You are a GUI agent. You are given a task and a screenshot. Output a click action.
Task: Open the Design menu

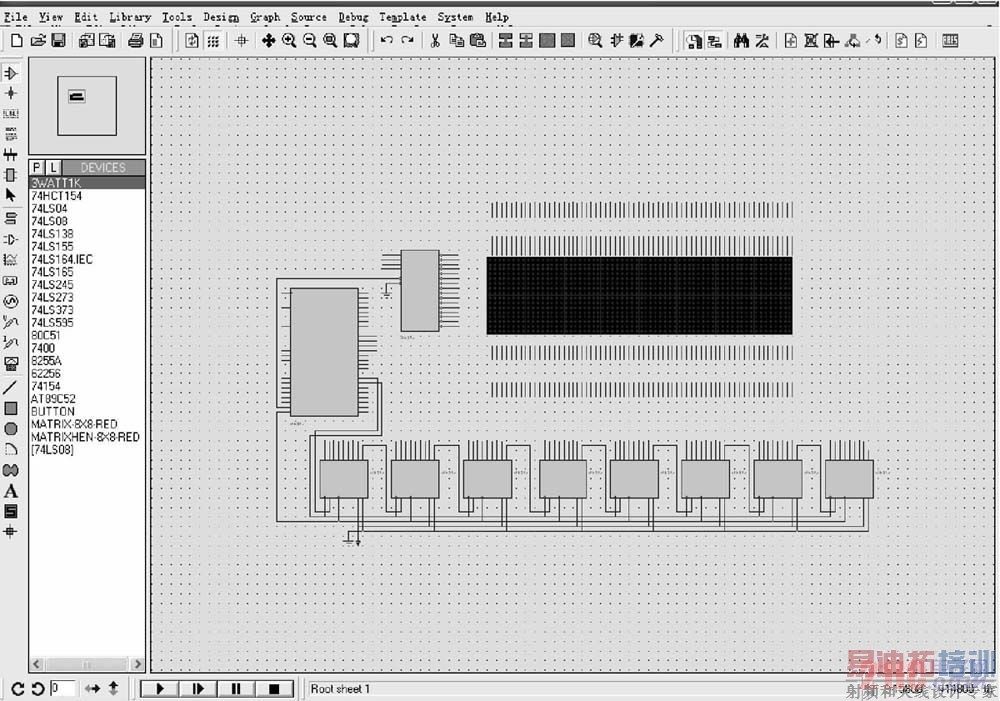221,17
